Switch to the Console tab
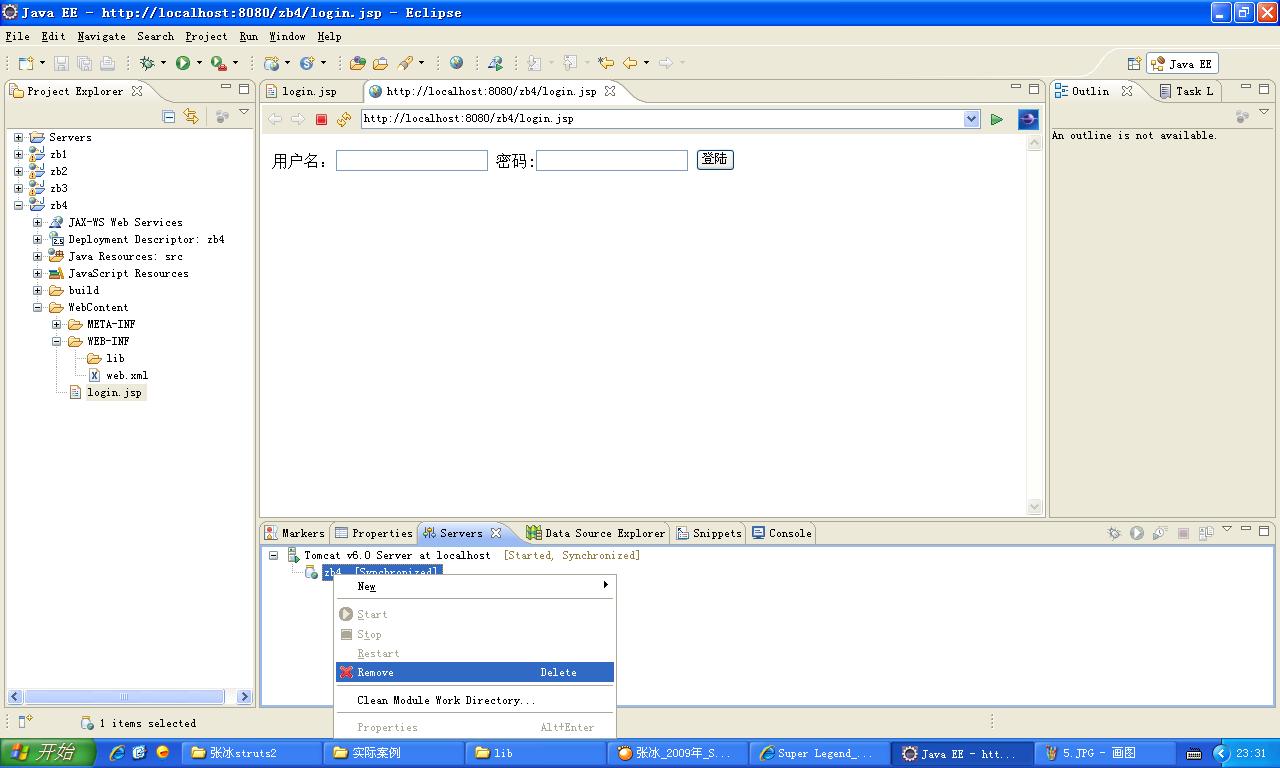This screenshot has height=768, width=1280. (781, 533)
